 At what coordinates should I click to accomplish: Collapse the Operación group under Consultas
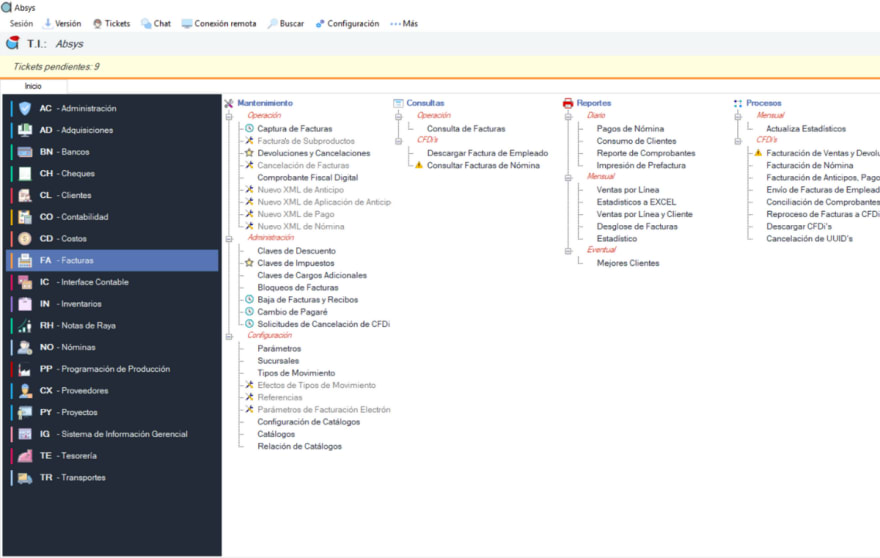click(x=398, y=116)
